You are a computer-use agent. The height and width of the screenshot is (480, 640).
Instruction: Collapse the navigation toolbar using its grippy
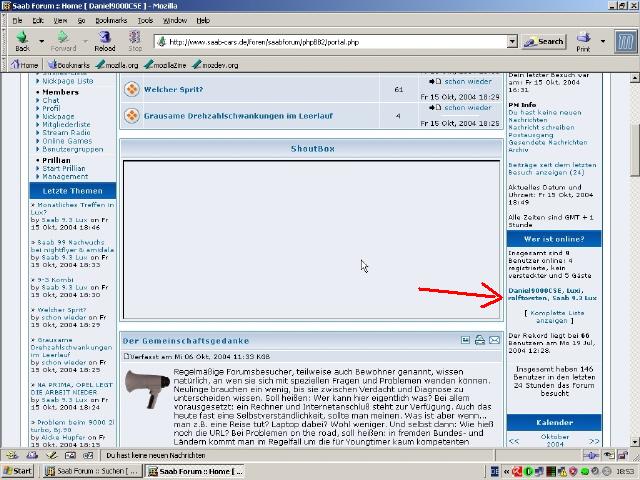(4, 42)
